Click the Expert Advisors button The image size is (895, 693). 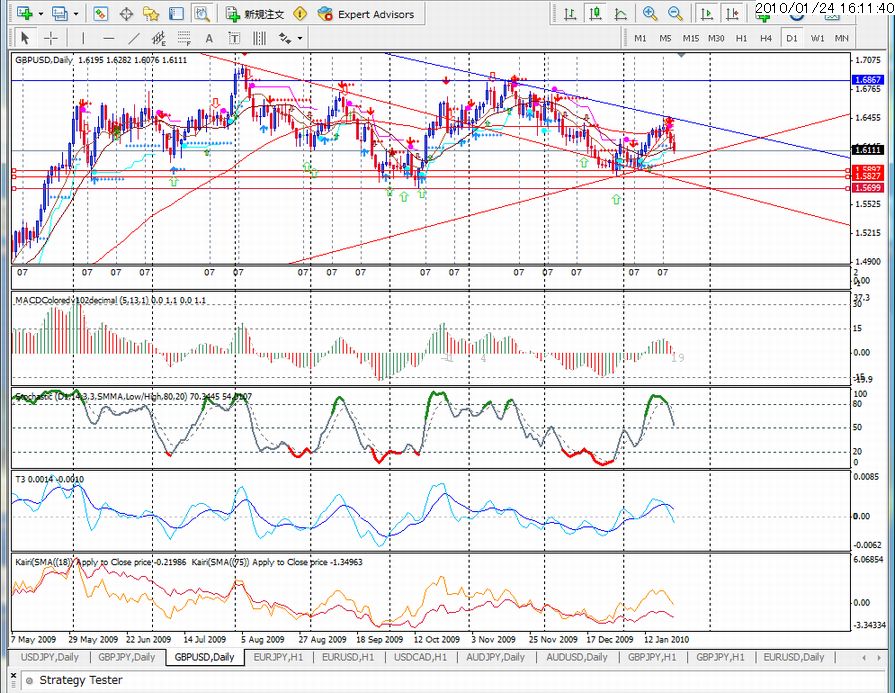(x=370, y=14)
